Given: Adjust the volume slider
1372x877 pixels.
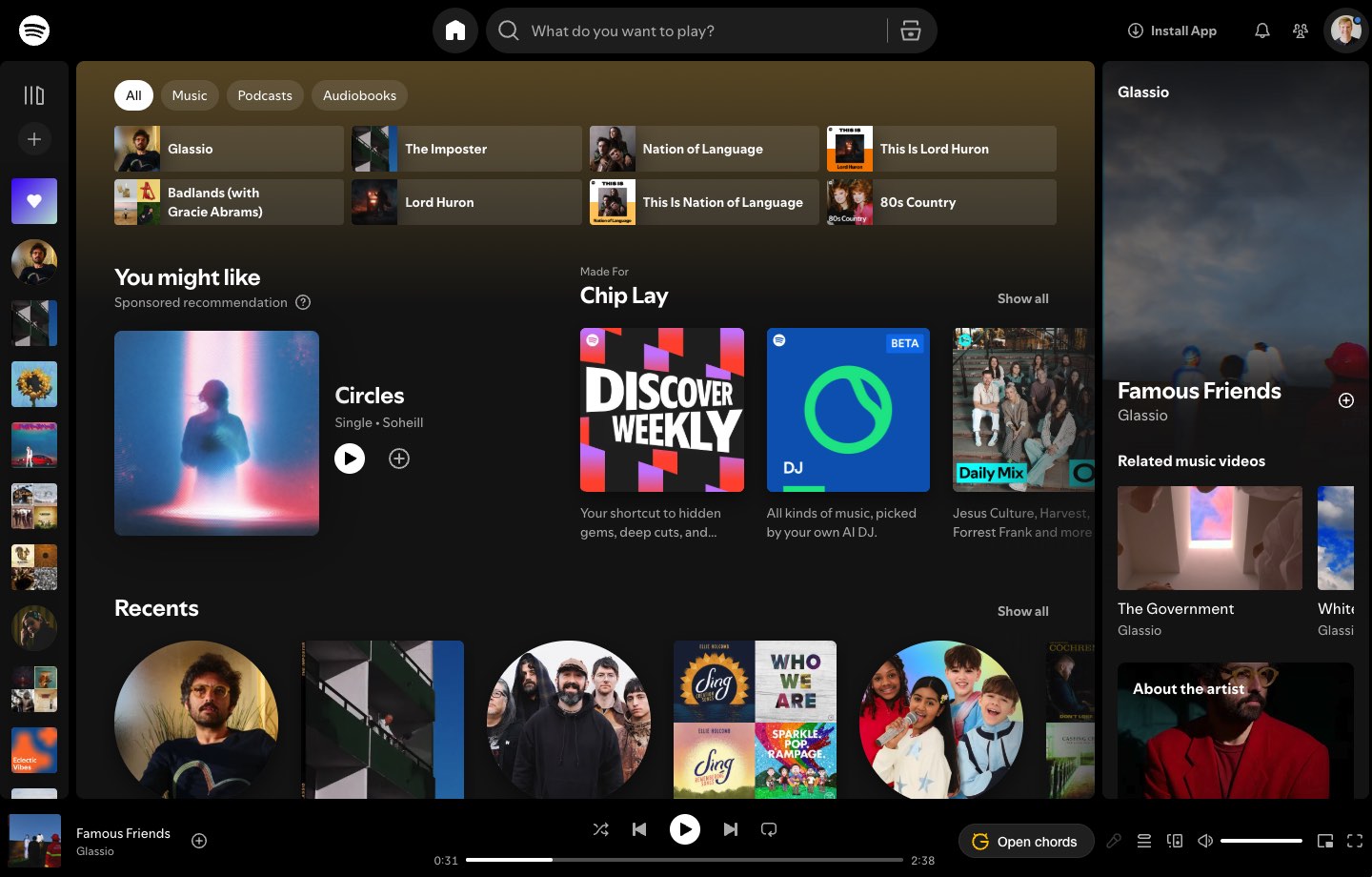Looking at the screenshot, I should click(x=1261, y=841).
